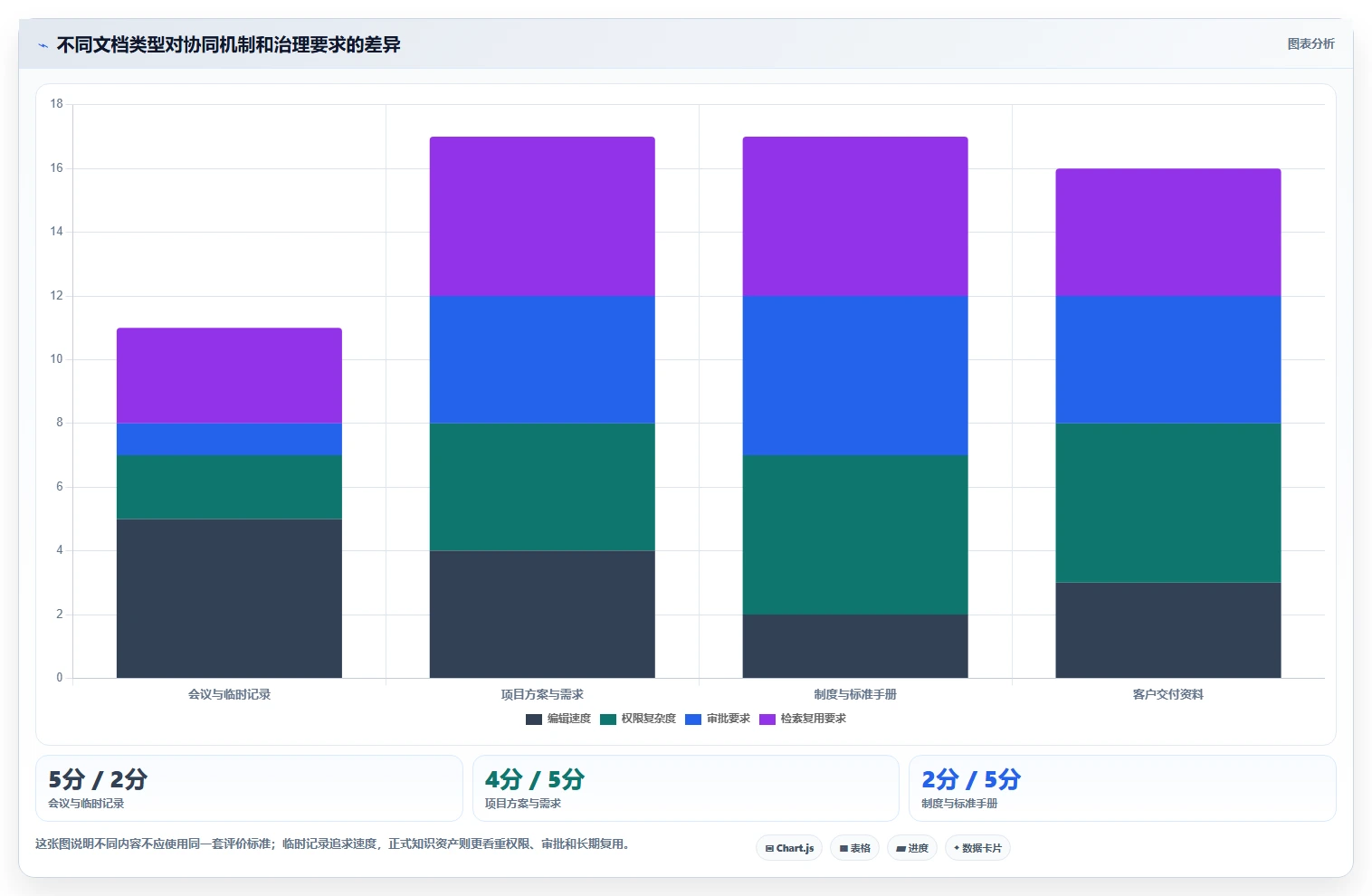This screenshot has height=896, width=1372.
Task: Toggle 审批要求 legend swatch
Action: (x=693, y=720)
